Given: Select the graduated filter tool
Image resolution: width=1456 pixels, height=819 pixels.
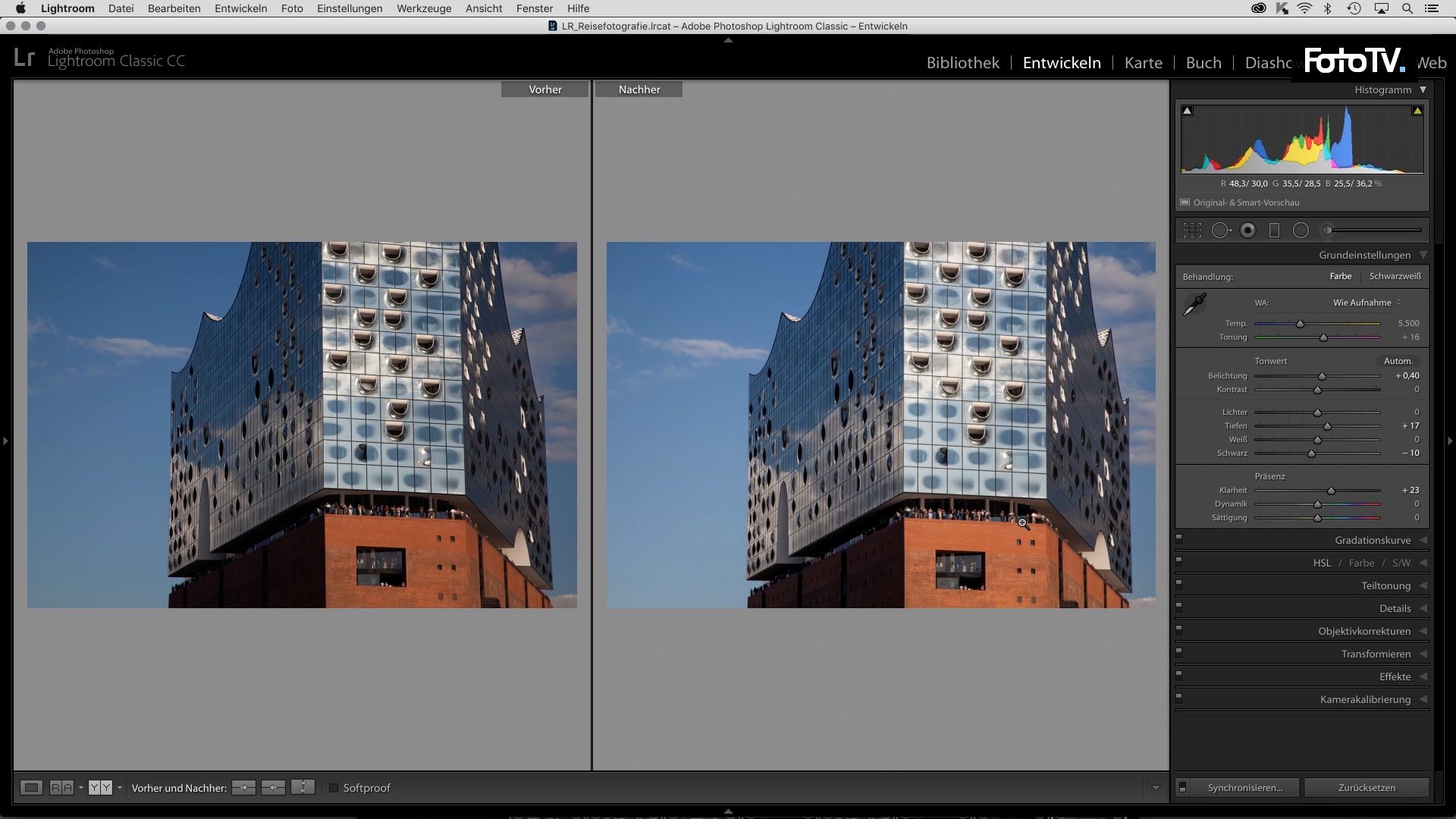Looking at the screenshot, I should (x=1274, y=231).
